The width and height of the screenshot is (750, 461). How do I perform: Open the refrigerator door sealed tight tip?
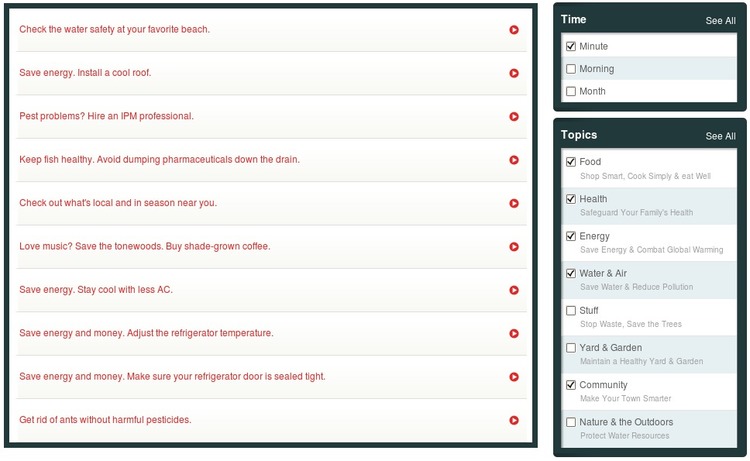172,377
